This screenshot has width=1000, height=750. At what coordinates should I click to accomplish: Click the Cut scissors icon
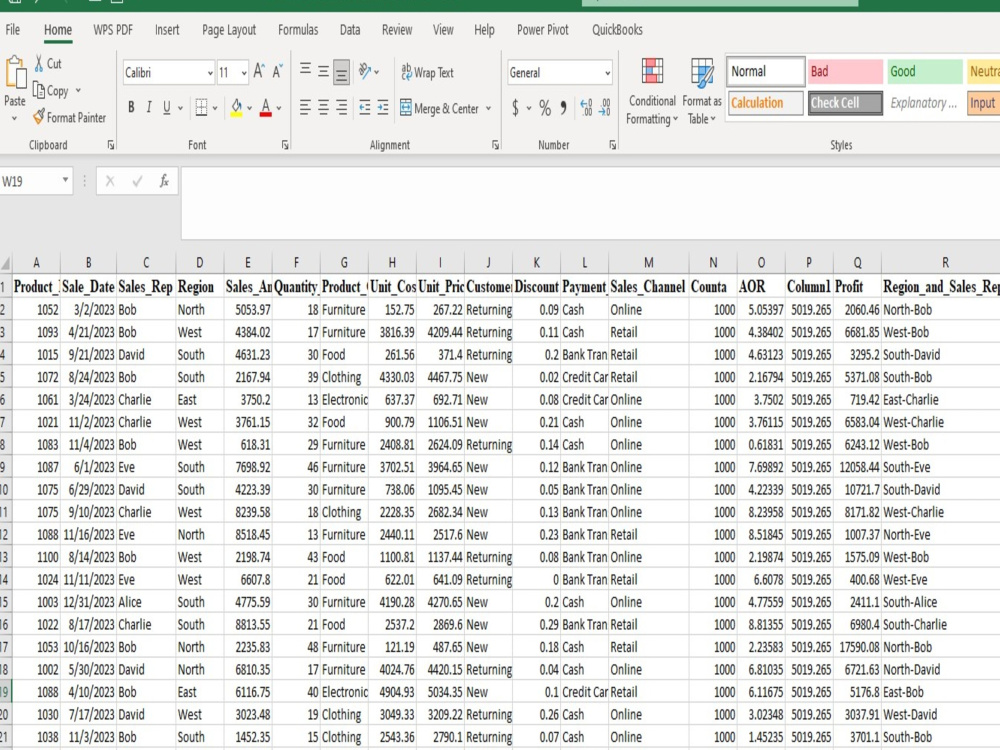tap(40, 63)
